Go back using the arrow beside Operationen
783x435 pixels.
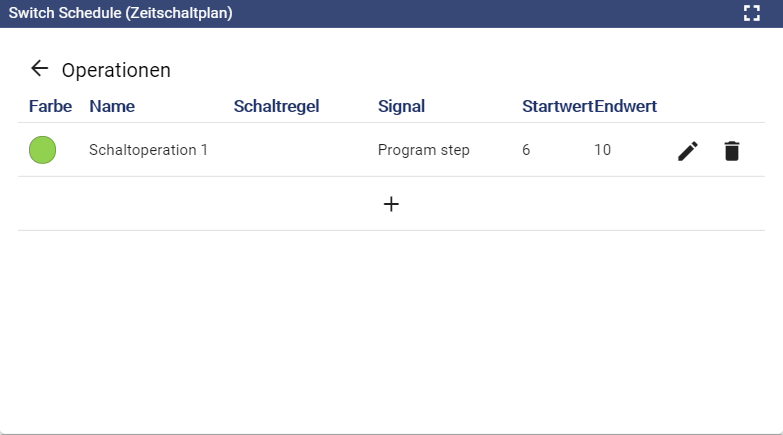click(x=39, y=68)
